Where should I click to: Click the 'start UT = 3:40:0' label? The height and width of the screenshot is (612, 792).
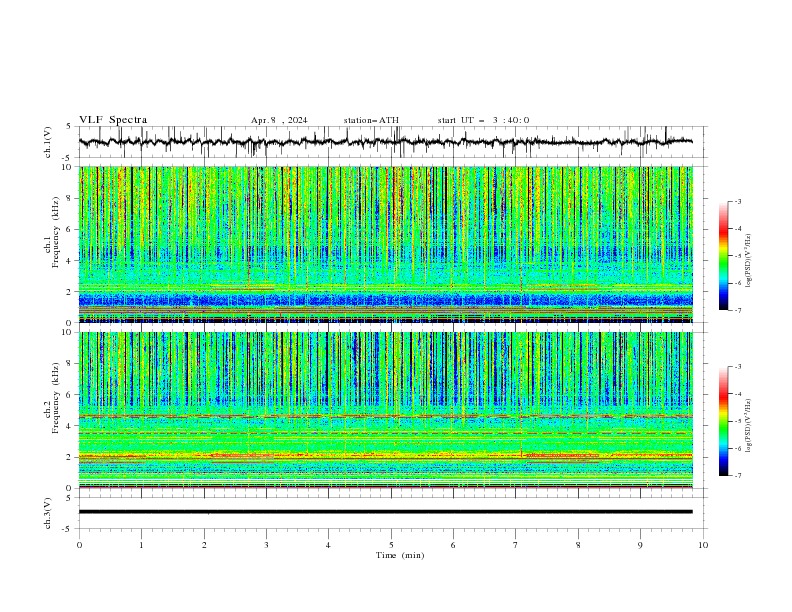pos(483,120)
